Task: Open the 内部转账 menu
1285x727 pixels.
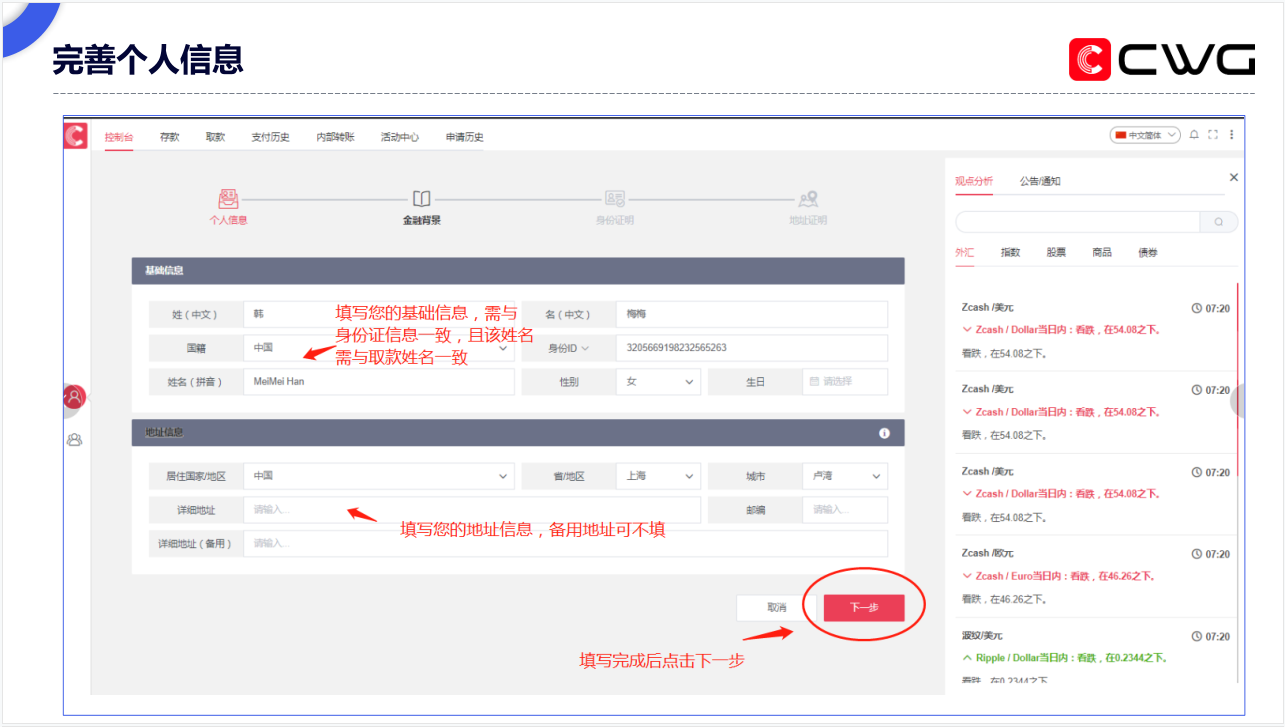Action: pos(335,137)
